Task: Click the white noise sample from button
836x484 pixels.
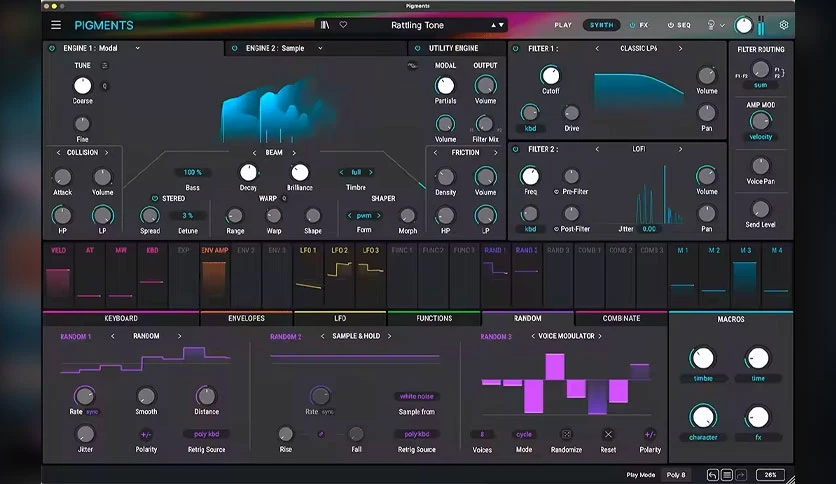Action: click(x=416, y=396)
